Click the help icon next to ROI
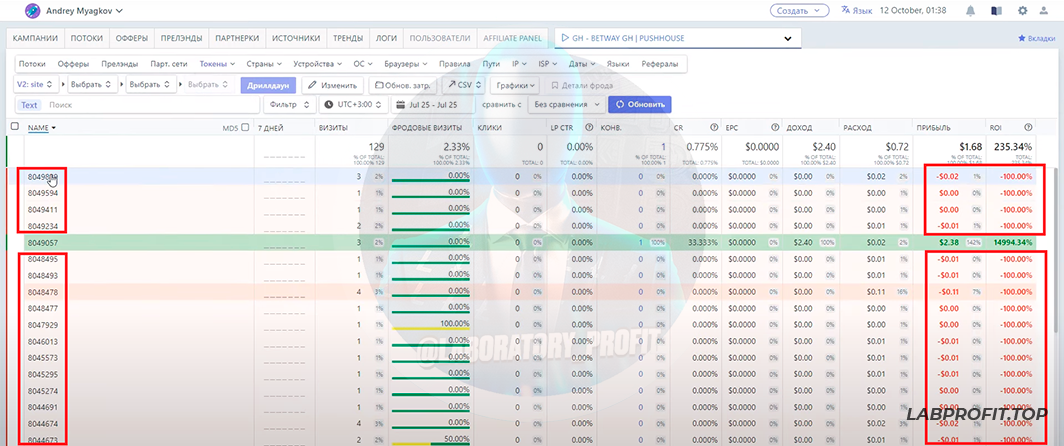The image size is (1064, 446). coord(1029,127)
